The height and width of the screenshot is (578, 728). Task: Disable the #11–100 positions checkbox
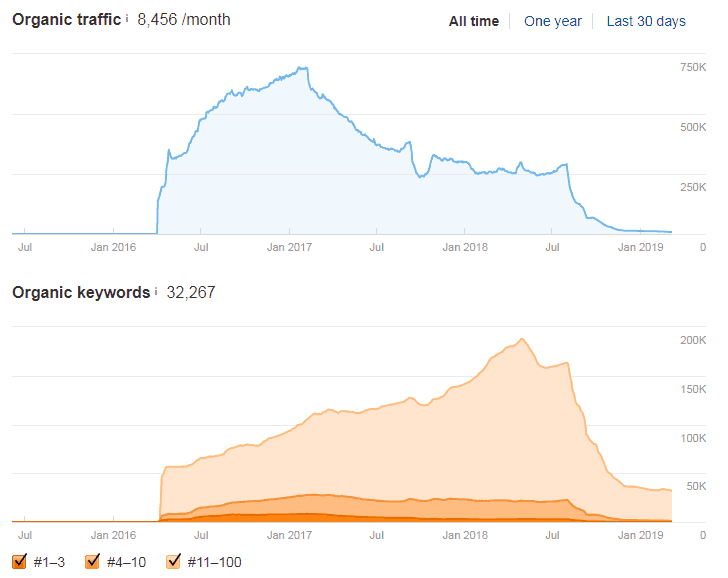point(173,561)
